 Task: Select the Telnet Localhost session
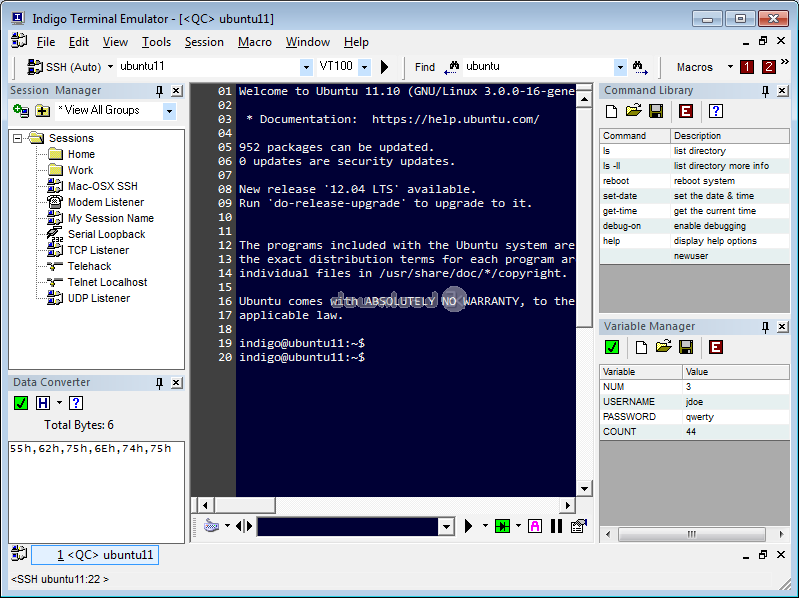pos(107,282)
